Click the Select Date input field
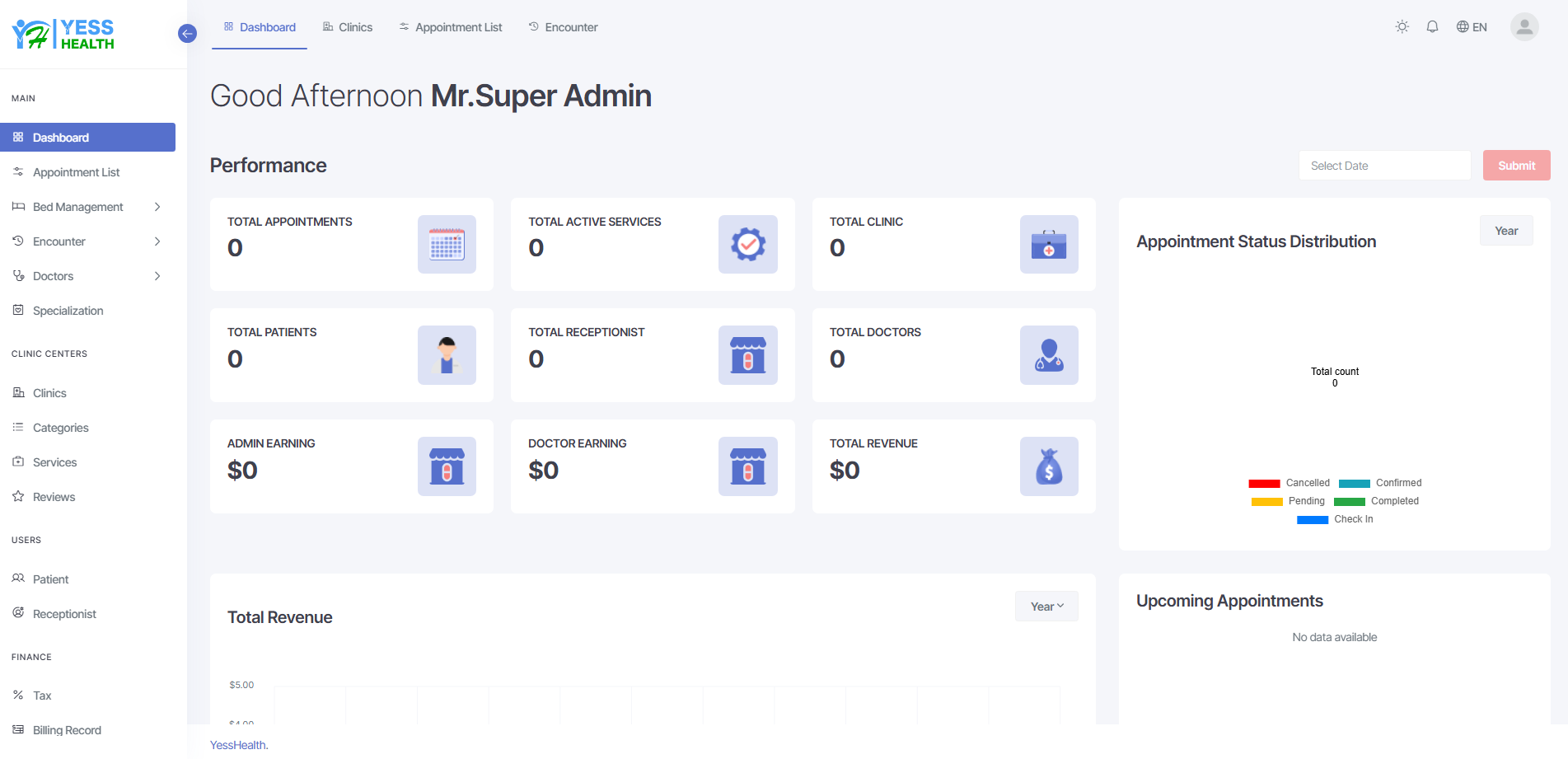1568x759 pixels. pos(1384,166)
